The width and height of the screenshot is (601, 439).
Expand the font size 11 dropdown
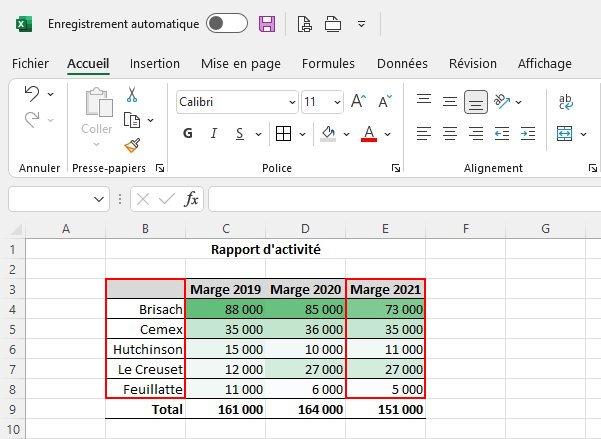click(x=337, y=102)
